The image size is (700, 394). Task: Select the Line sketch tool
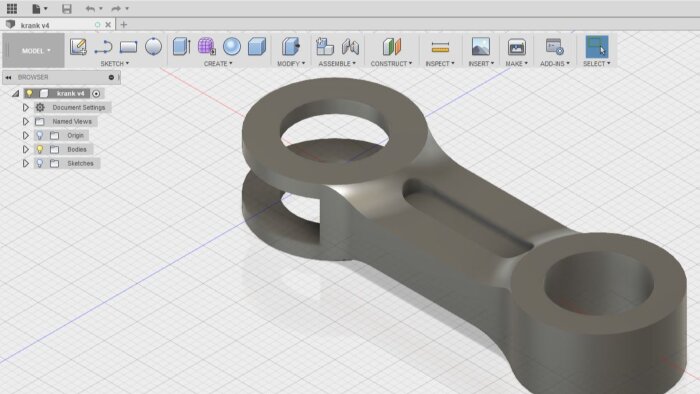(x=103, y=47)
